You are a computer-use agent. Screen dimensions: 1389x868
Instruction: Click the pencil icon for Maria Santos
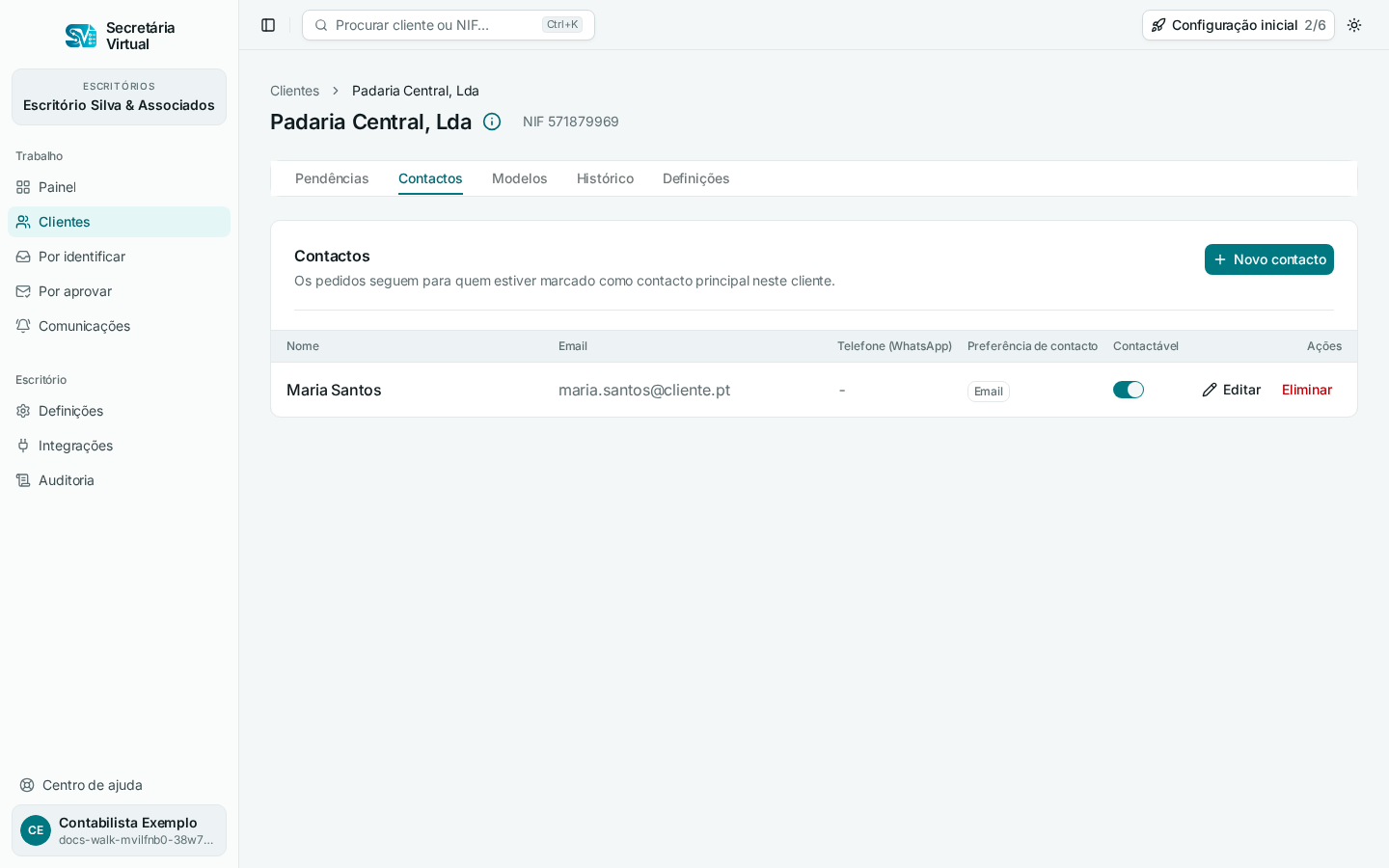pyautogui.click(x=1210, y=390)
